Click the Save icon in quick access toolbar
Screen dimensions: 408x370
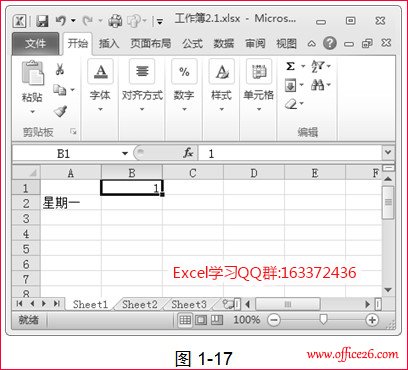[42, 22]
